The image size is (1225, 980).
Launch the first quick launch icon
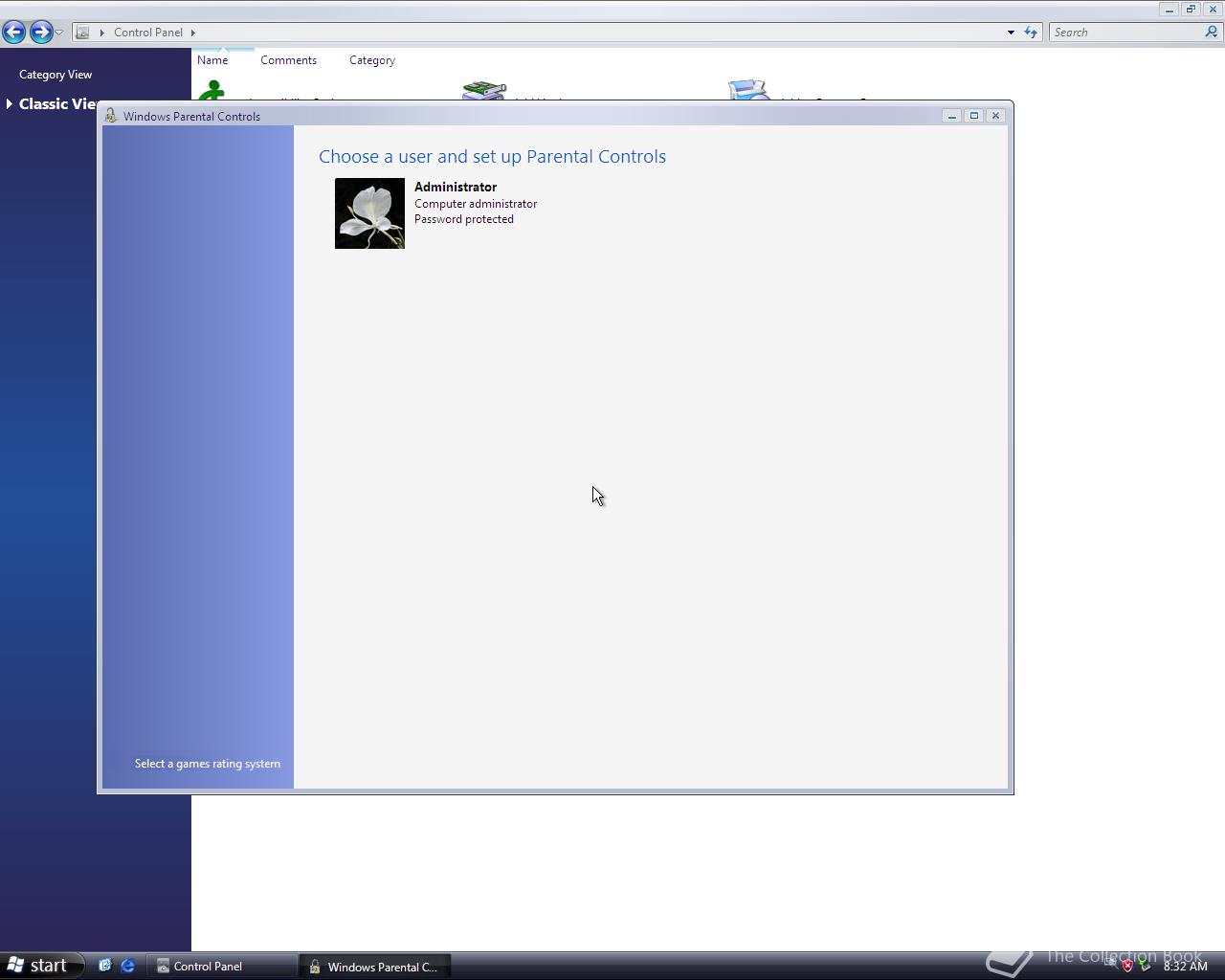pos(105,966)
